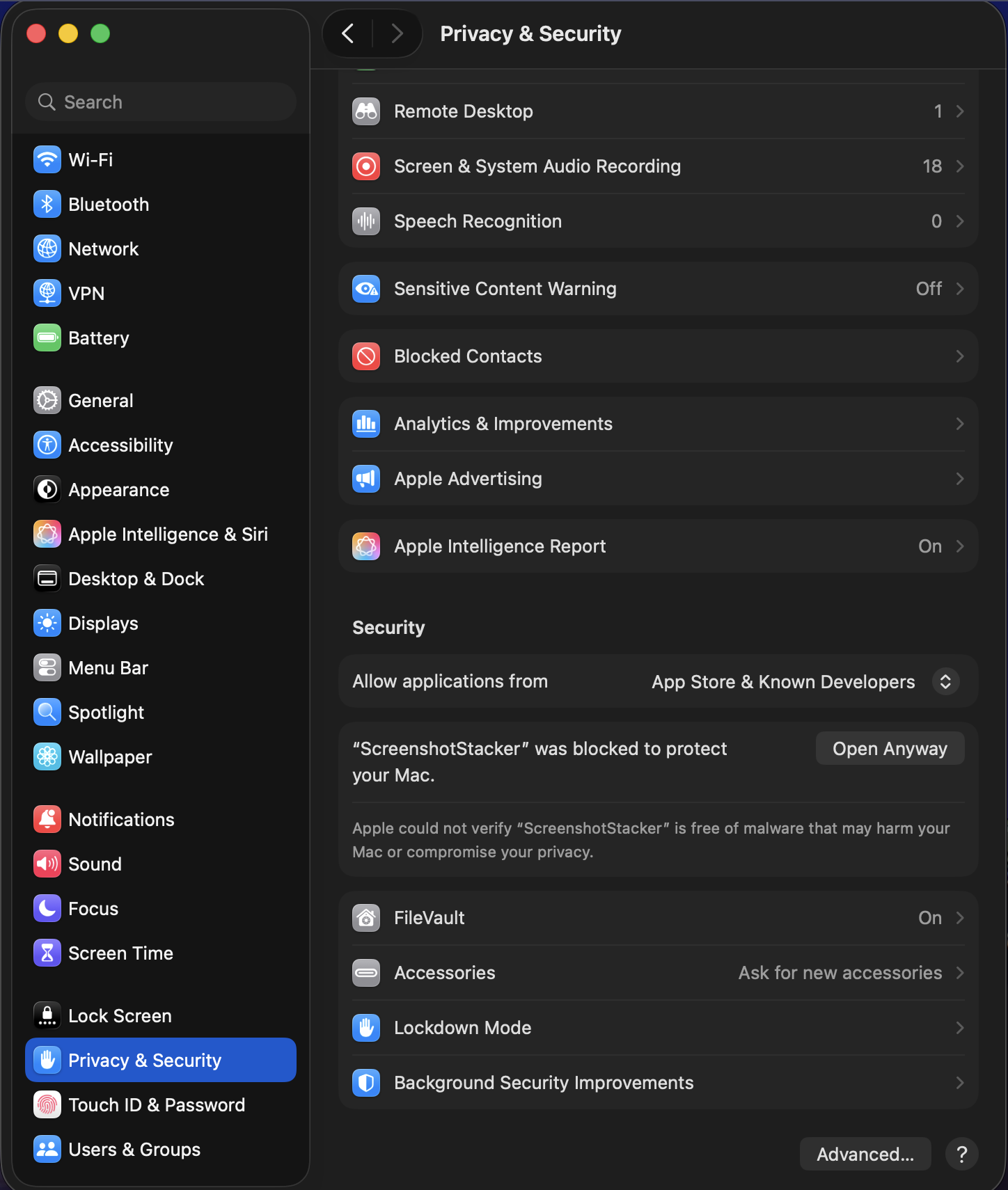Select Desktop & Dock icon
1008x1190 pixels.
[47, 579]
